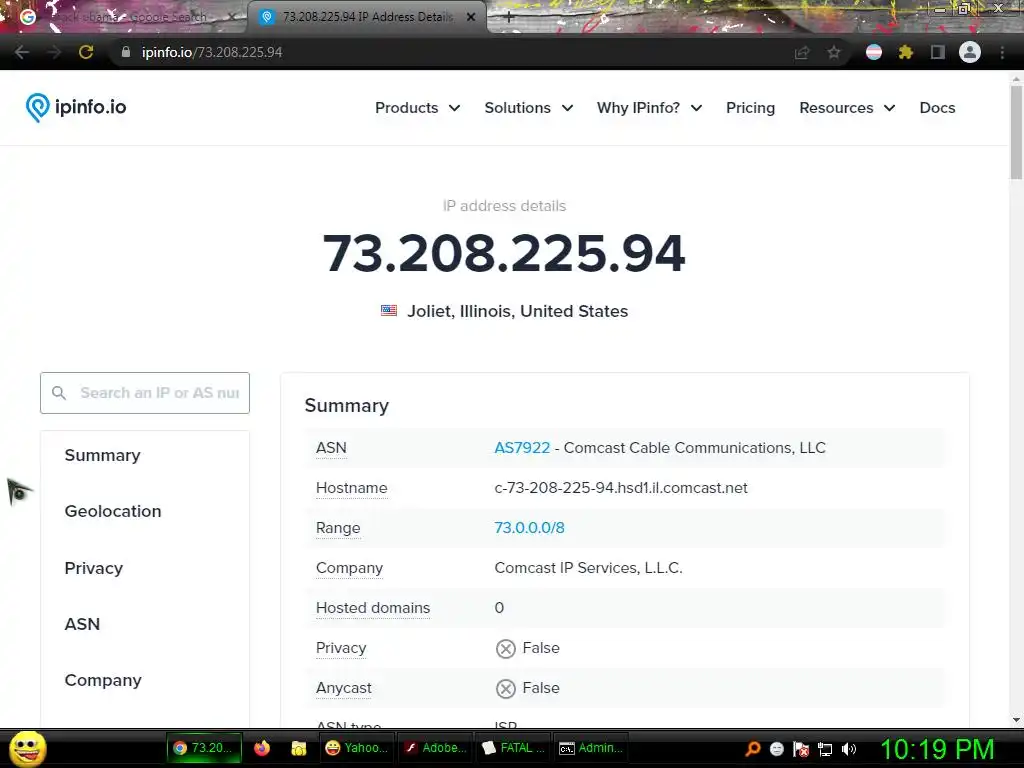This screenshot has height=768, width=1024.
Task: Click the browser back arrow
Action: point(22,52)
